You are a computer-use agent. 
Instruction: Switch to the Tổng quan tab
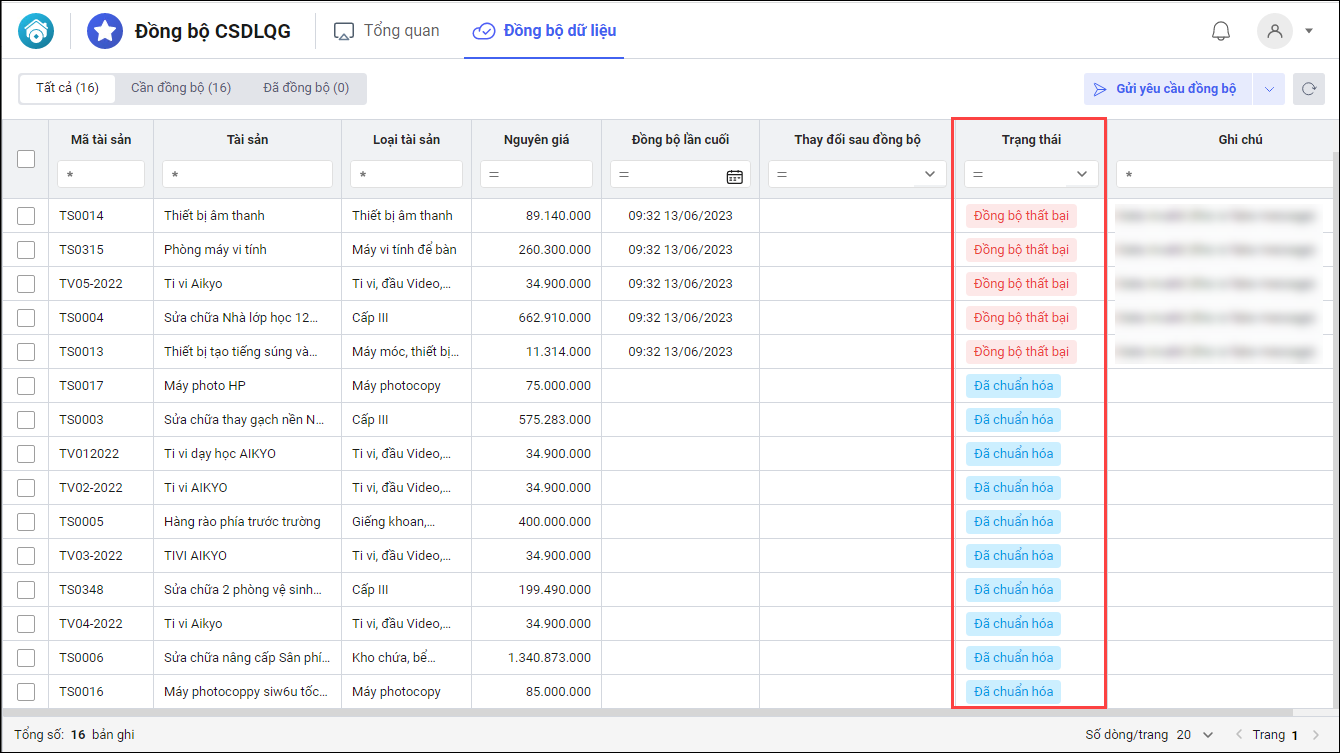pos(387,31)
